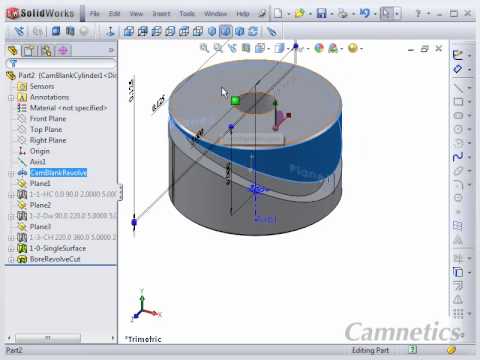
Task: Click the Select cursor tool icon
Action: coord(387,13)
